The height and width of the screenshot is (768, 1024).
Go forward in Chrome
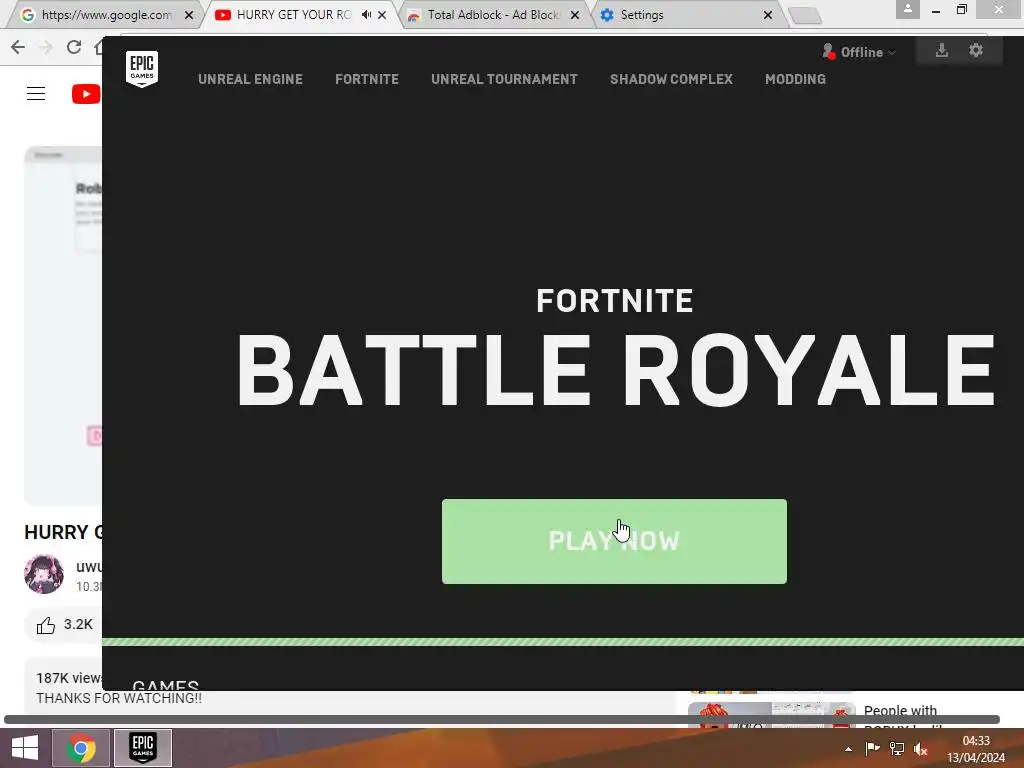point(46,47)
